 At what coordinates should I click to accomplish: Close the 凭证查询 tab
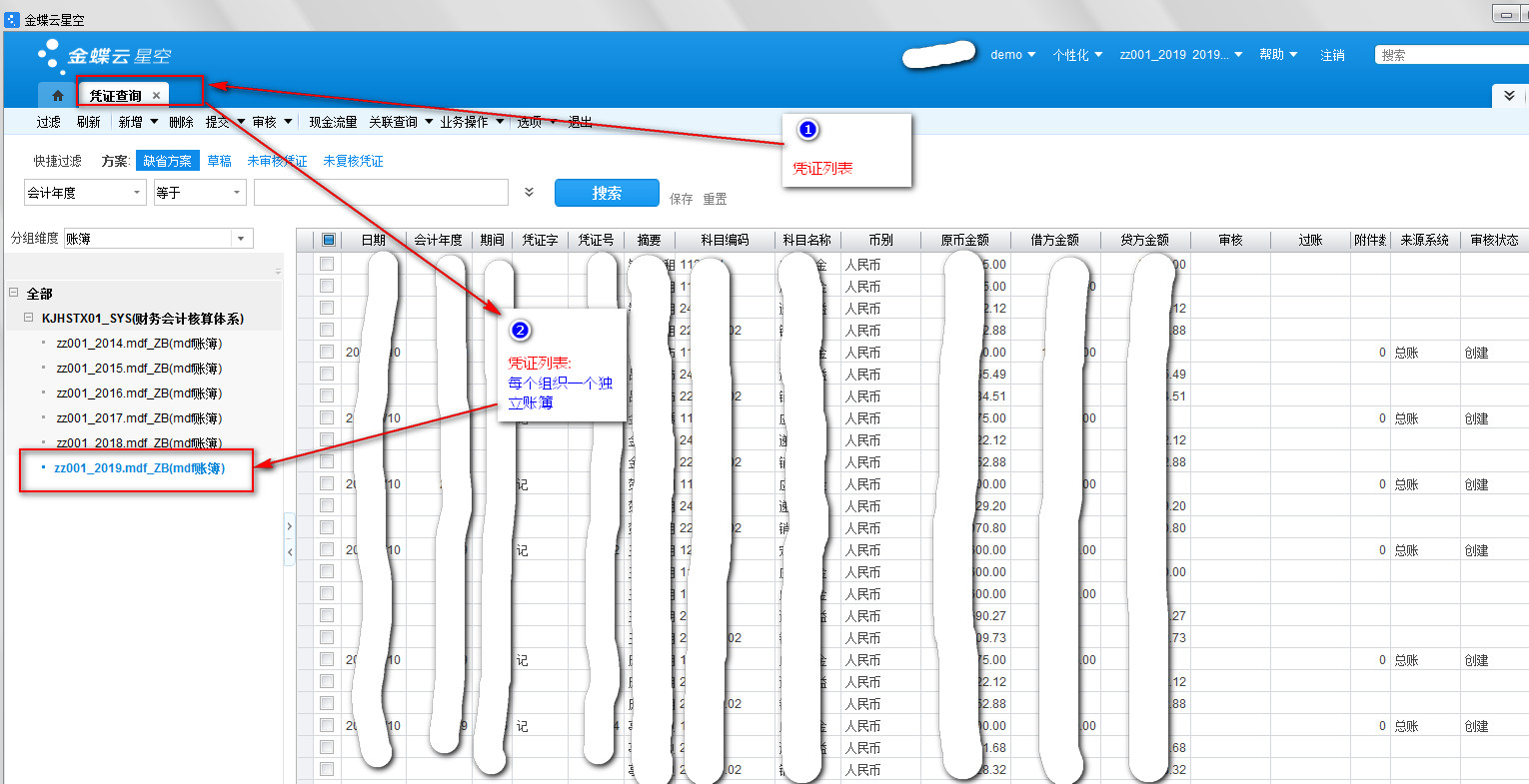156,96
